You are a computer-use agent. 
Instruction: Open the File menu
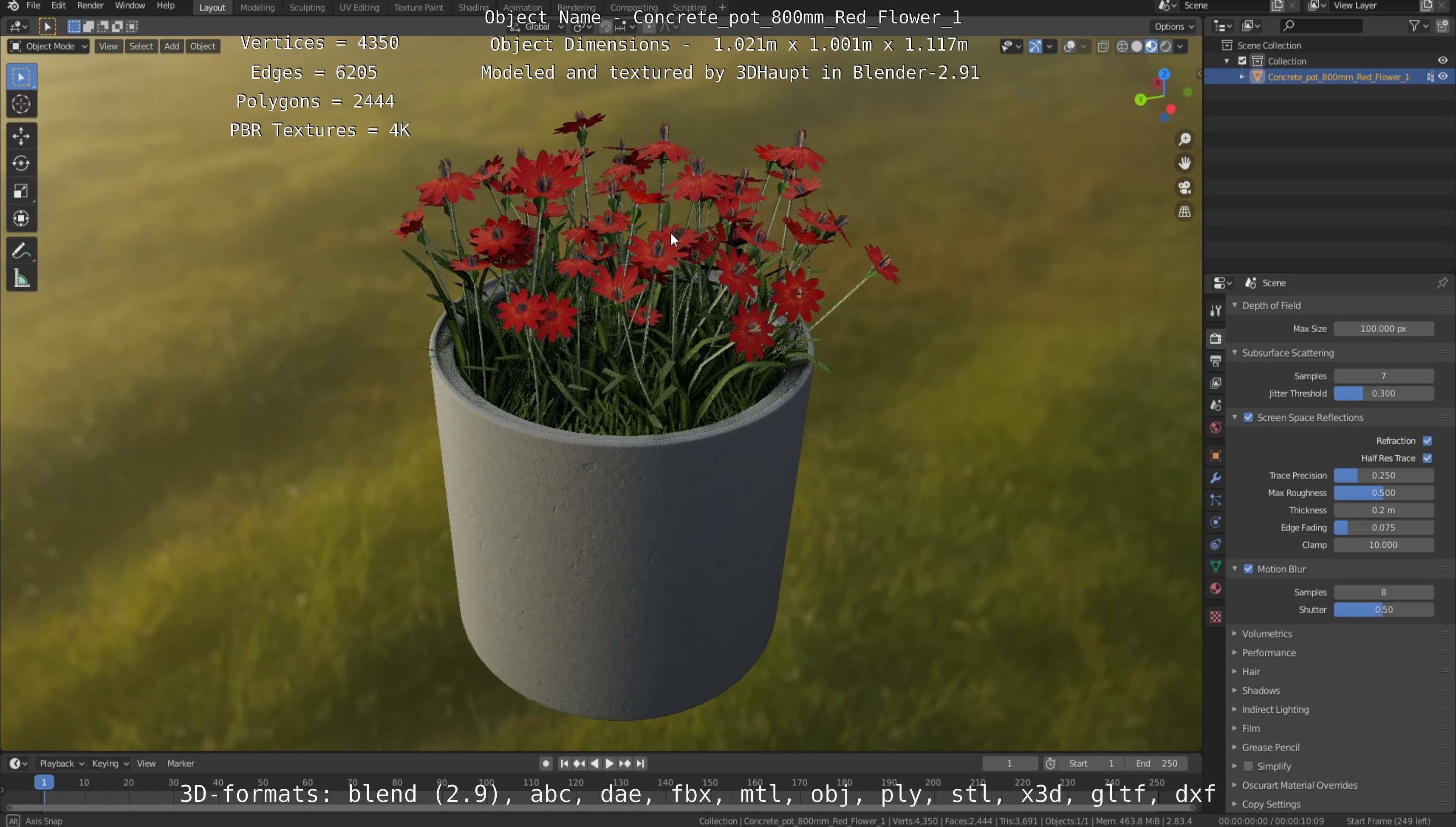click(33, 6)
